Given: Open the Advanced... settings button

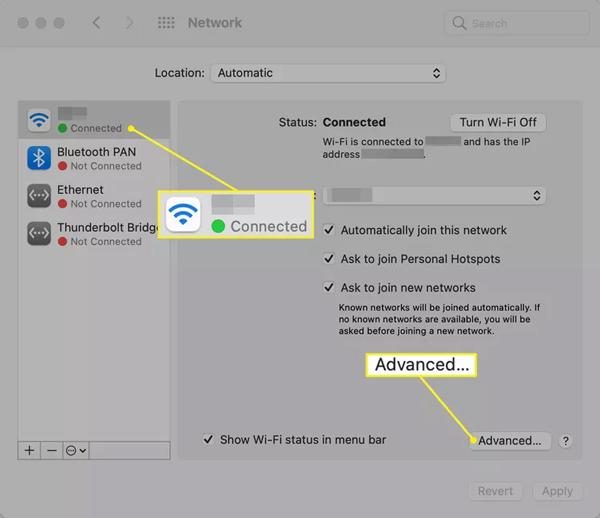Looking at the screenshot, I should [x=510, y=441].
